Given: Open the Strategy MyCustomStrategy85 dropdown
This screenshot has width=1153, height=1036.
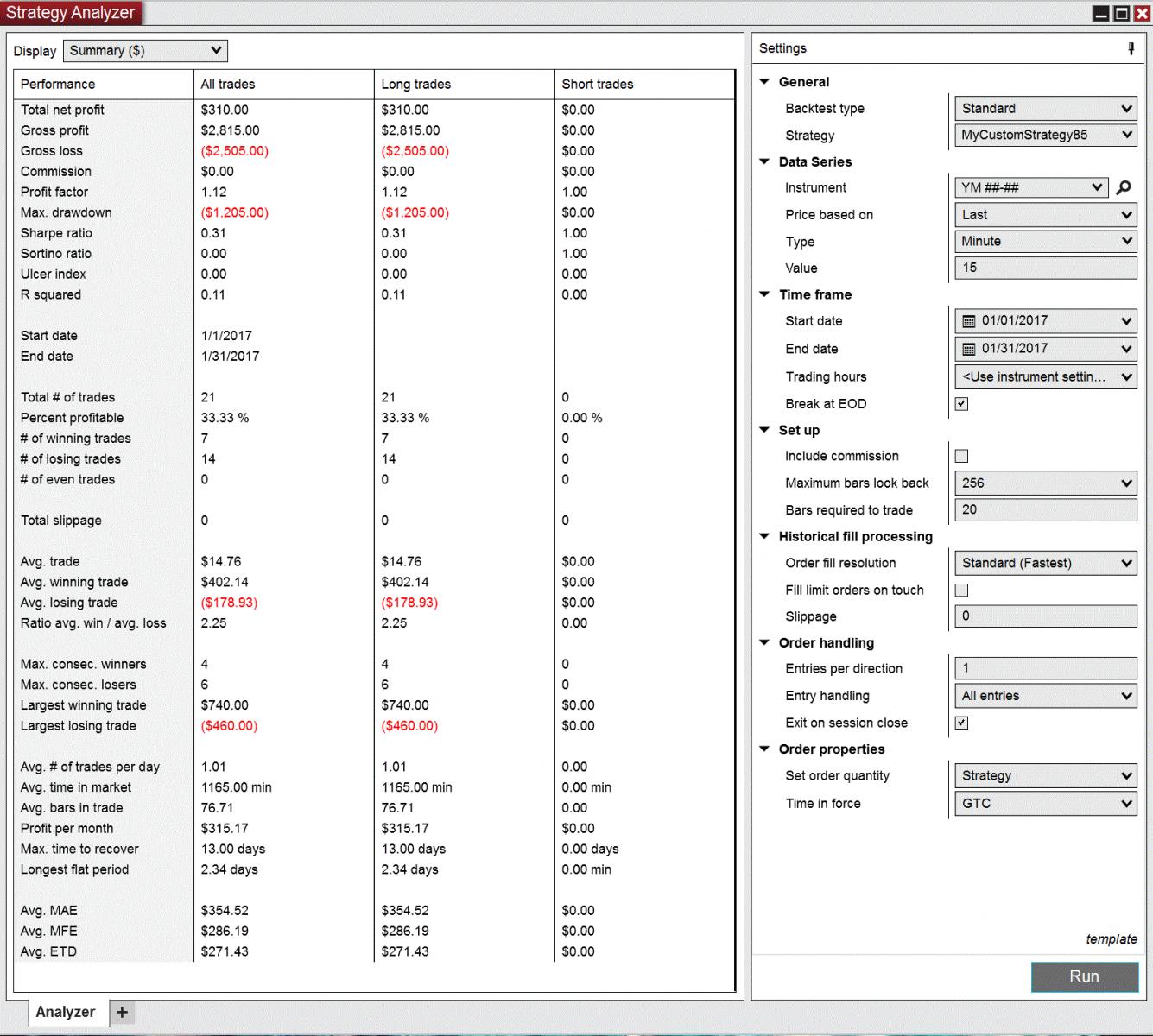Looking at the screenshot, I should [1045, 135].
